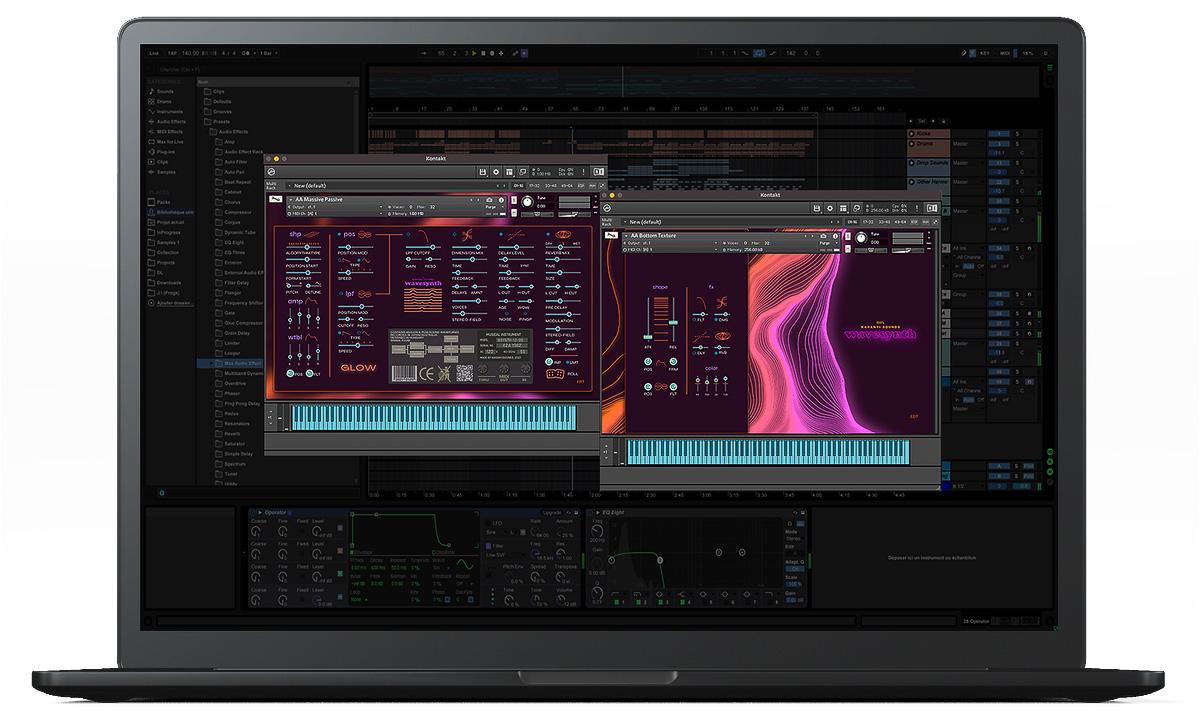Click the ROLL dice icon in AA Massive Passive

click(x=555, y=374)
